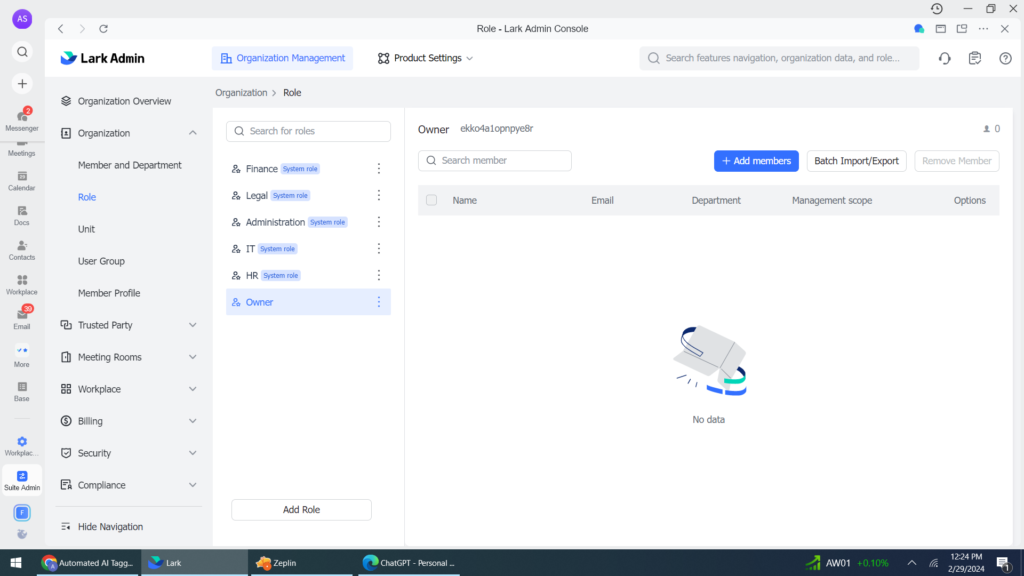Click the Remove Member button

pos(957,161)
